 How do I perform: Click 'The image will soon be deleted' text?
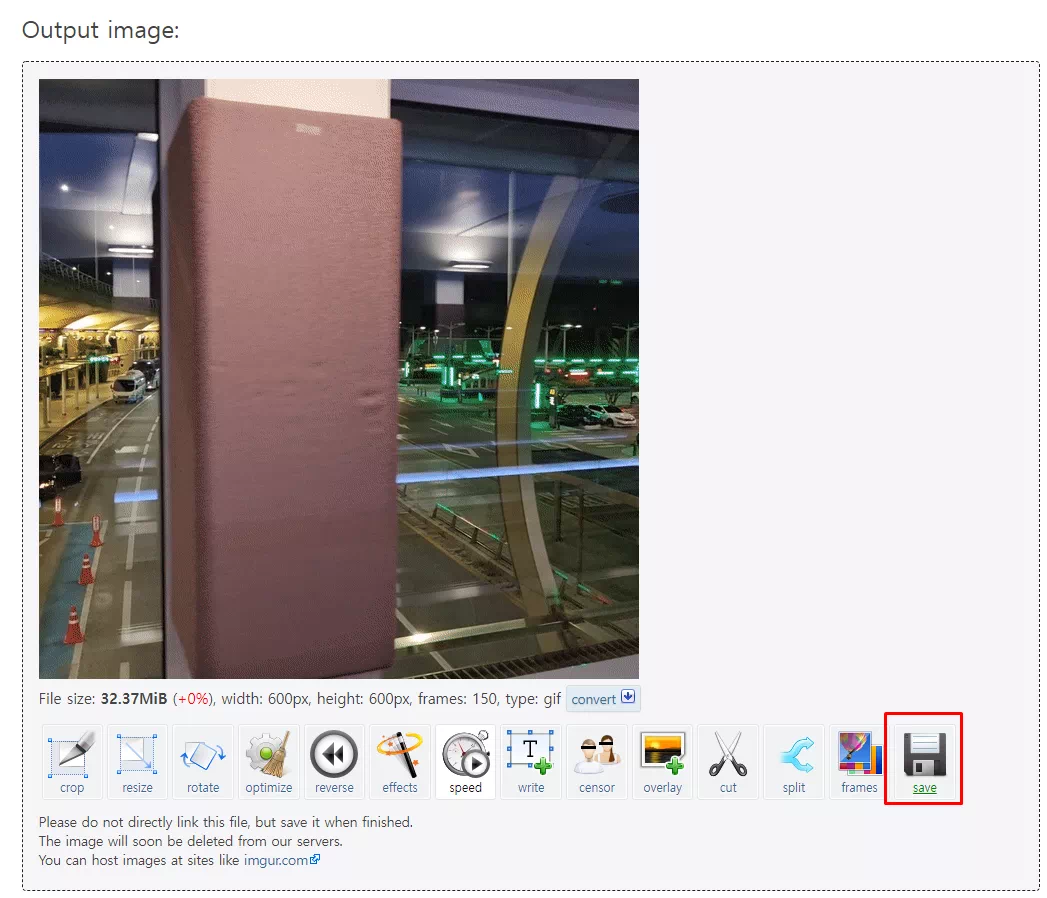[x=190, y=841]
